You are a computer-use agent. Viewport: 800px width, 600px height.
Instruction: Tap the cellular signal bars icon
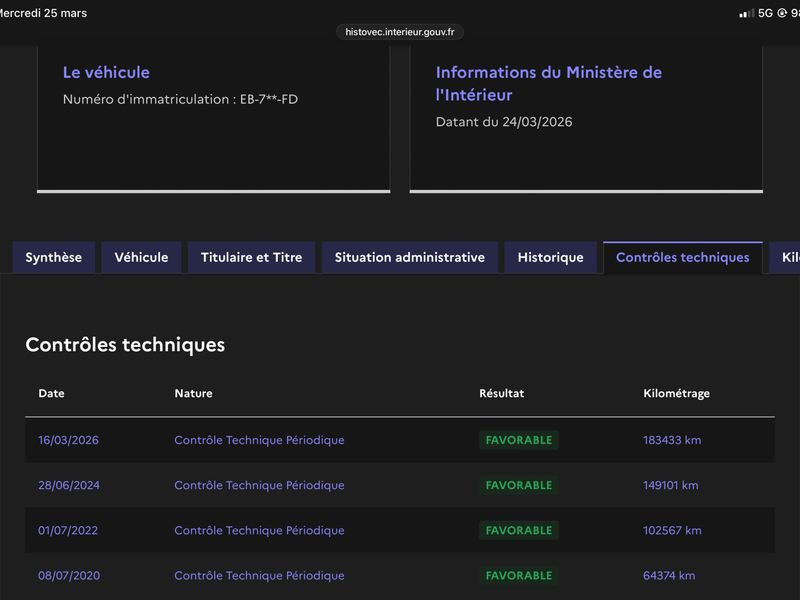[x=746, y=13]
